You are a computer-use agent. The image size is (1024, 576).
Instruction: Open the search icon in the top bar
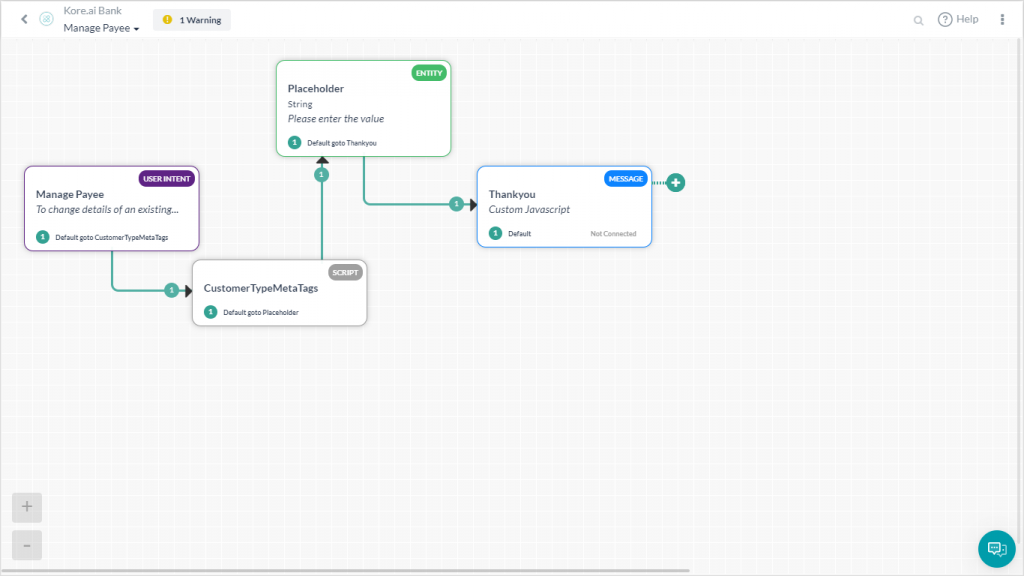click(x=918, y=19)
